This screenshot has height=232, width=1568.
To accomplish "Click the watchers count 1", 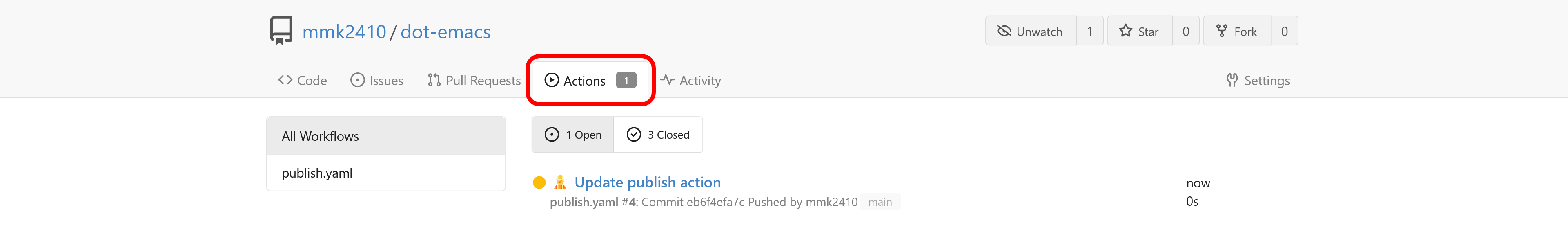I will (1089, 31).
